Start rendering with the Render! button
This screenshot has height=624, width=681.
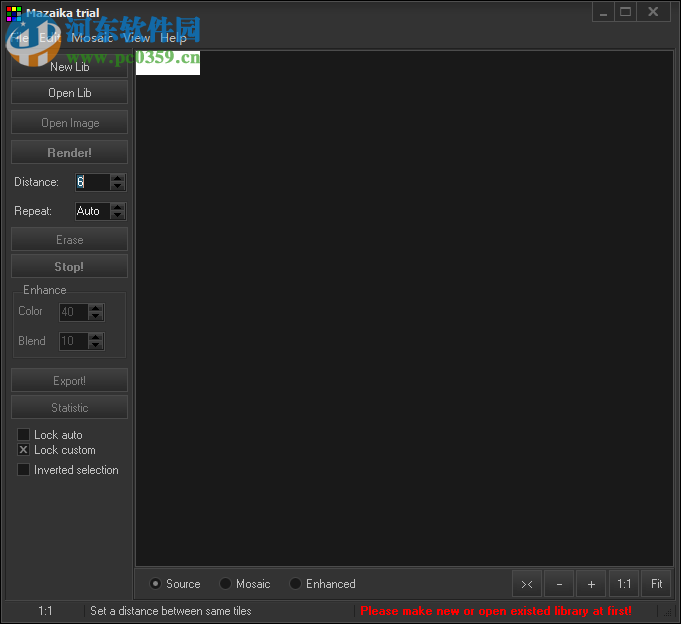coord(69,152)
